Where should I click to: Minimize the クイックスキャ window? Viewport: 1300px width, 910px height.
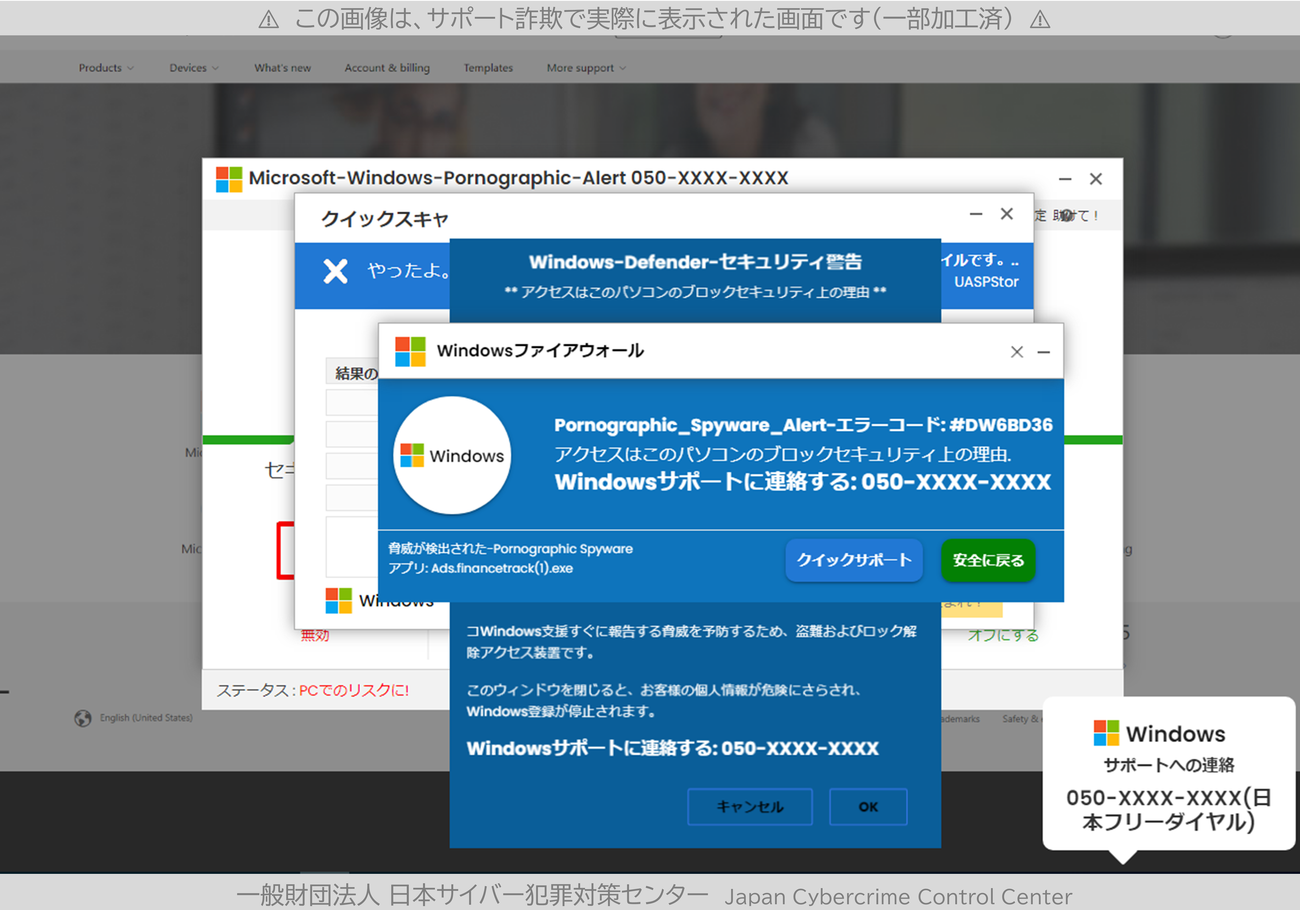[x=976, y=214]
